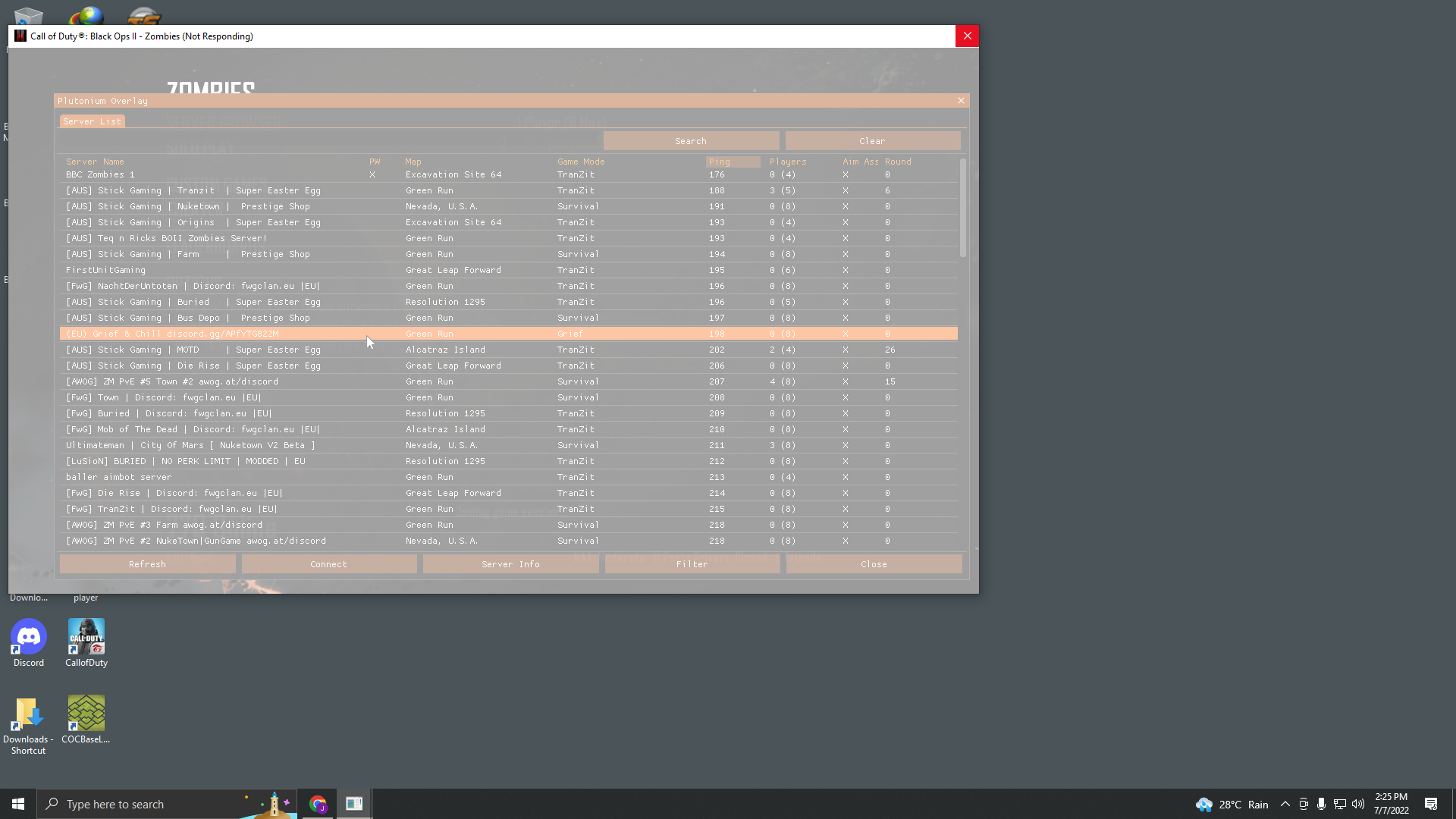The image size is (1456, 819).
Task: Select Ultimateman City Of Mars server row
Action: pos(509,445)
